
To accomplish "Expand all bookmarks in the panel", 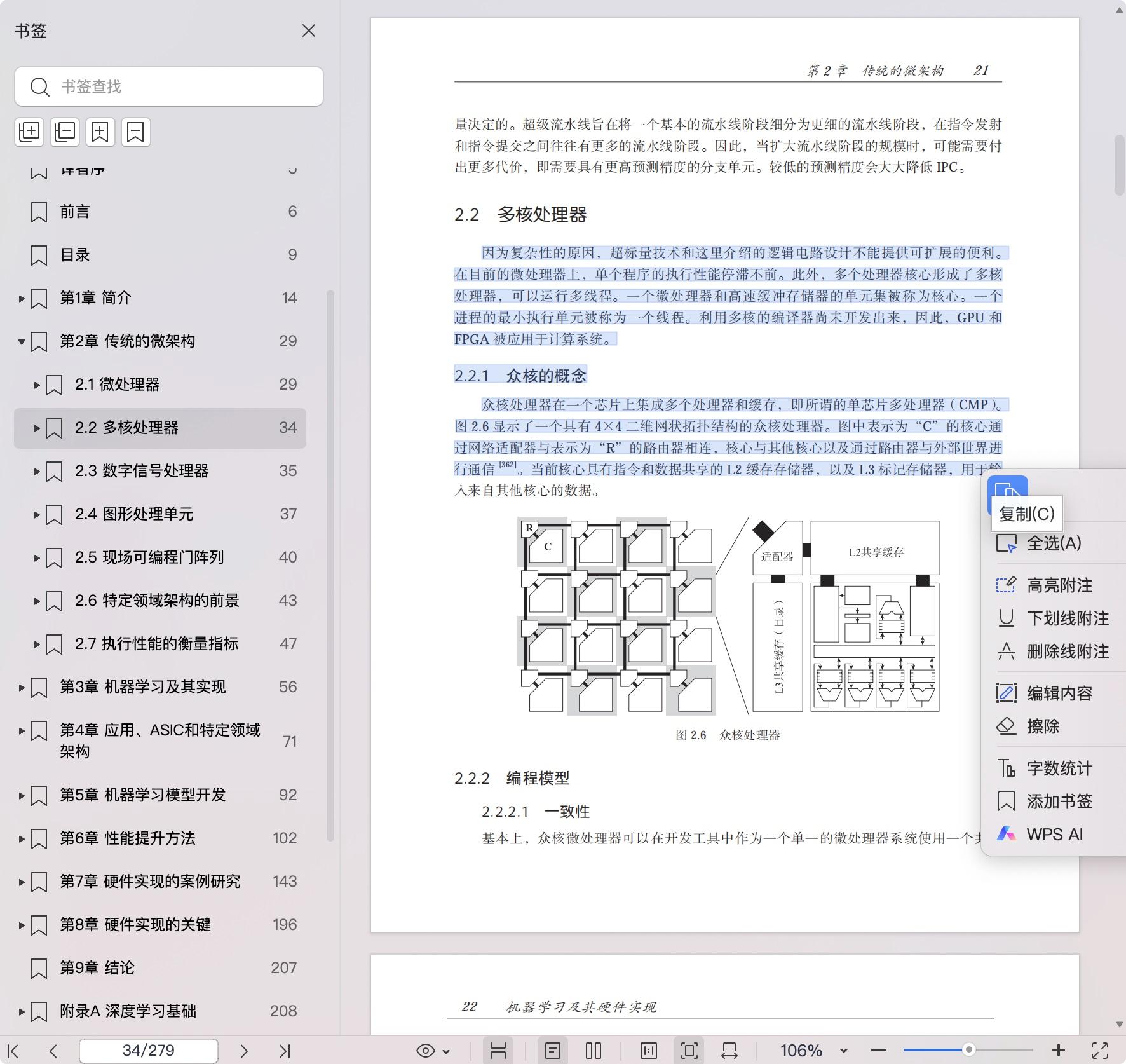I will [x=29, y=132].
